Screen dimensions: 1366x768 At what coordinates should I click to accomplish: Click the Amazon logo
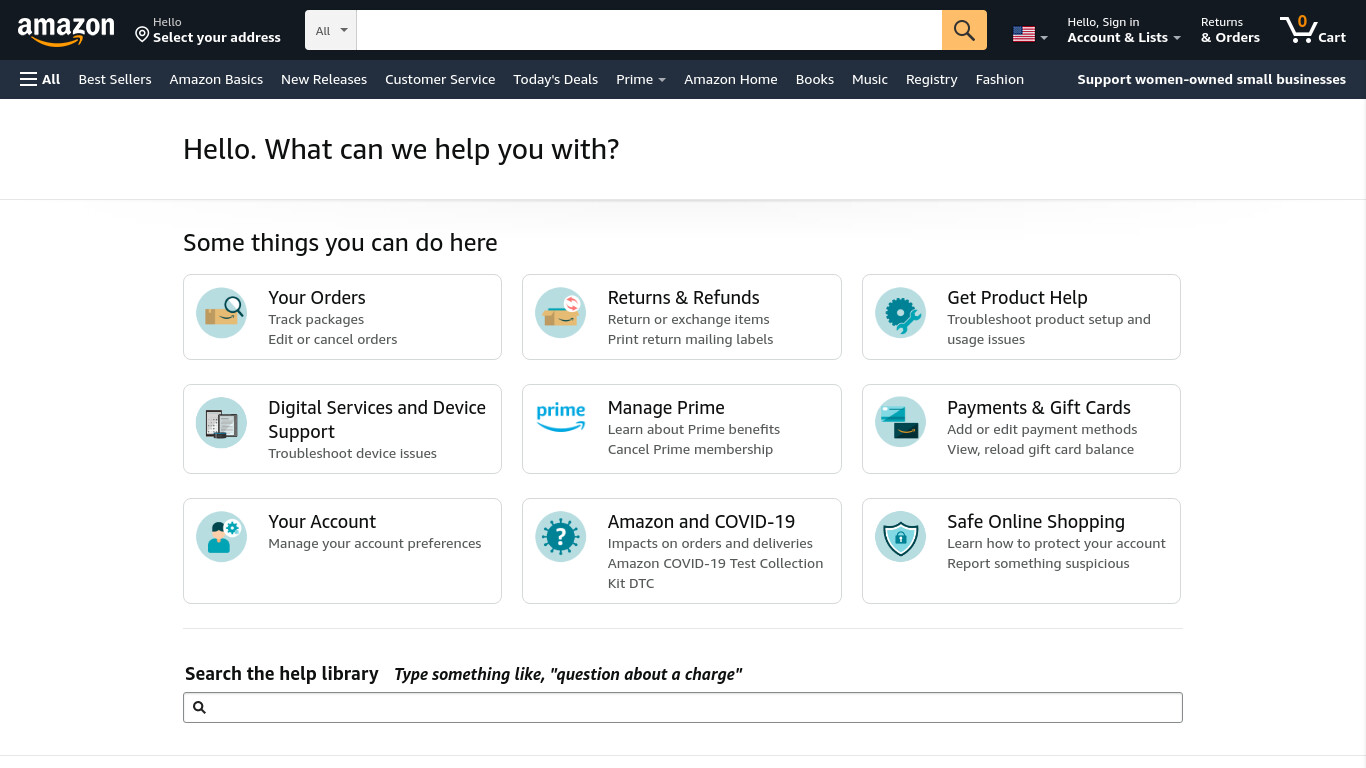pyautogui.click(x=66, y=31)
